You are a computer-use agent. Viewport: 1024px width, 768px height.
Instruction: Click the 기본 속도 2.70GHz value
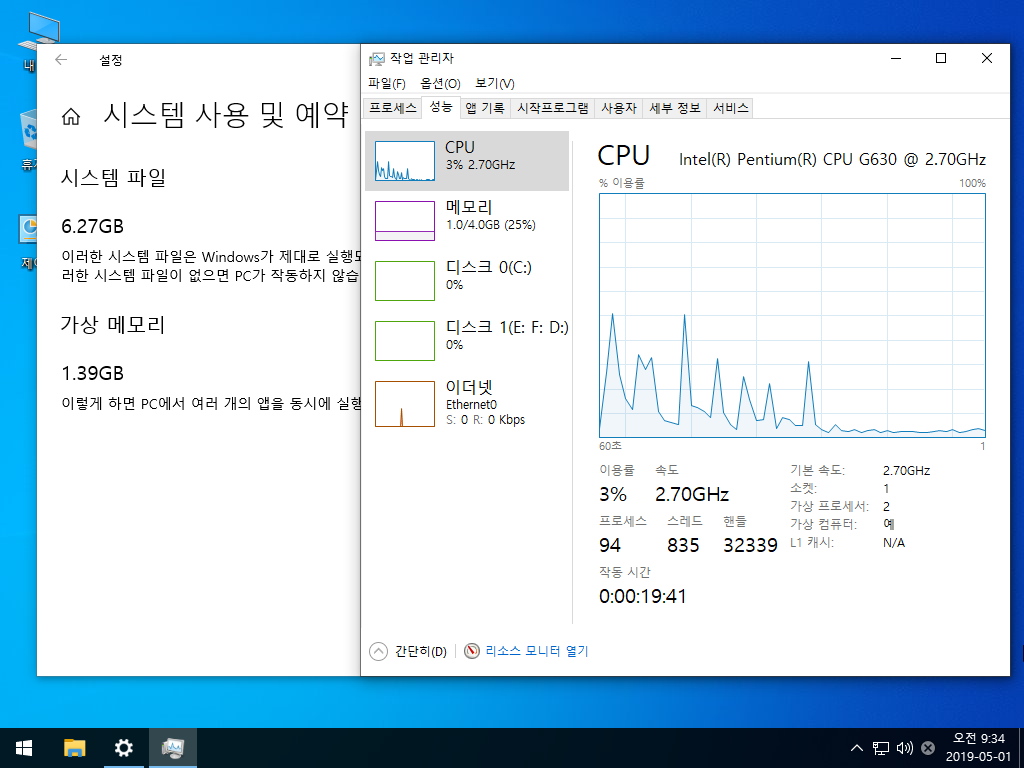[x=906, y=470]
